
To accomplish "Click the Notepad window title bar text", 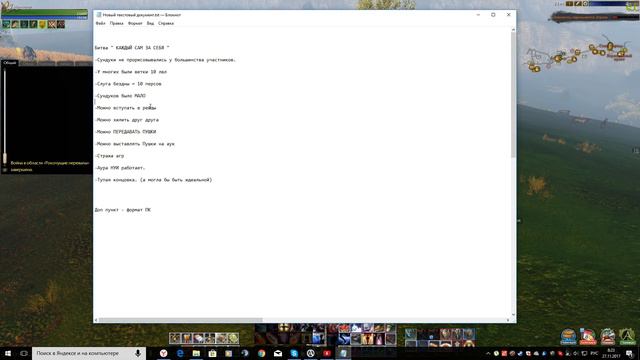I will 142,15.
